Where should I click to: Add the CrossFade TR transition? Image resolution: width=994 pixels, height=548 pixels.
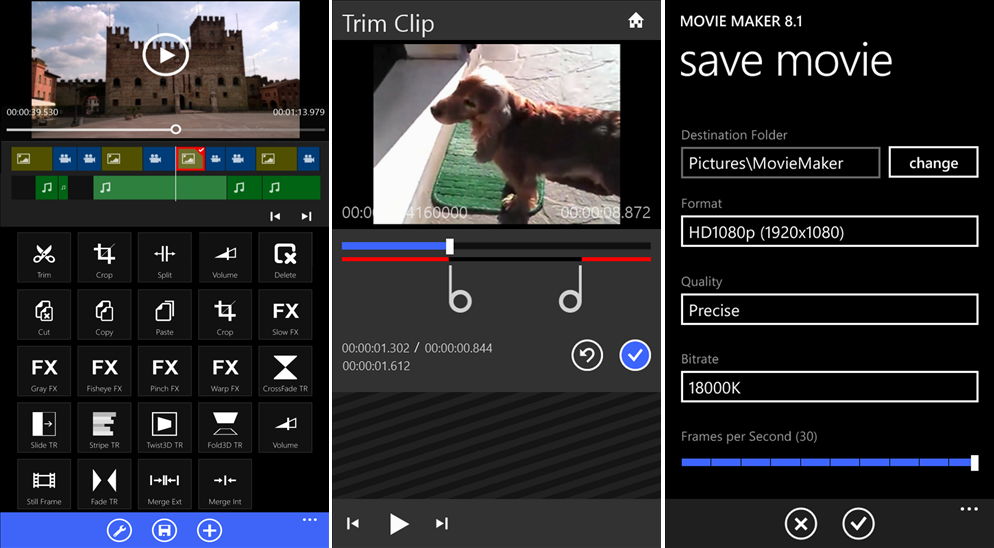[x=285, y=370]
